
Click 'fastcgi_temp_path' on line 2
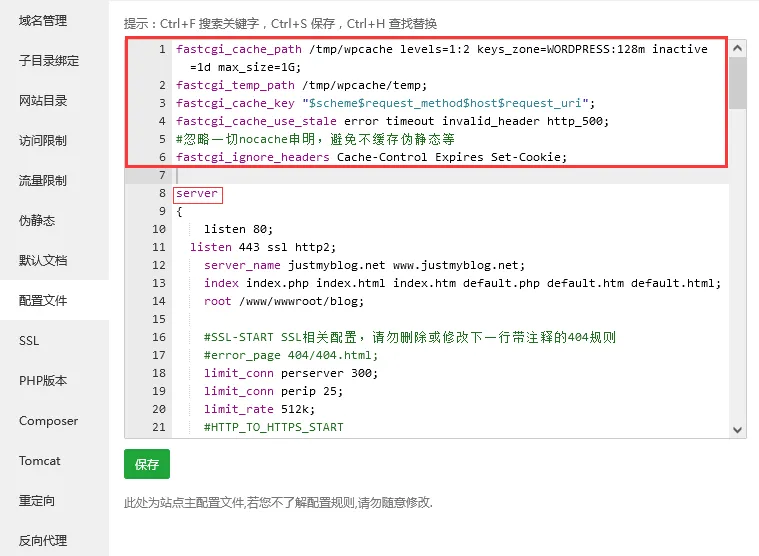[x=235, y=86]
